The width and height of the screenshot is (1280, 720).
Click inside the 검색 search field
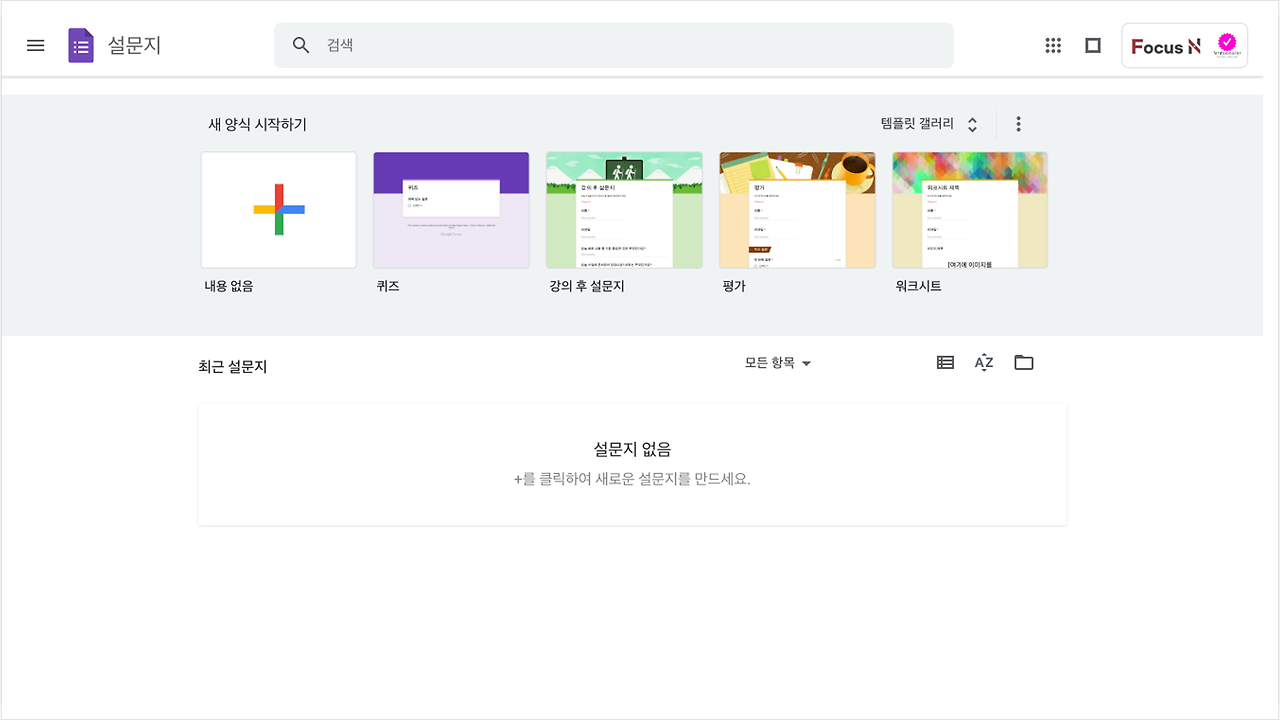(500, 44)
